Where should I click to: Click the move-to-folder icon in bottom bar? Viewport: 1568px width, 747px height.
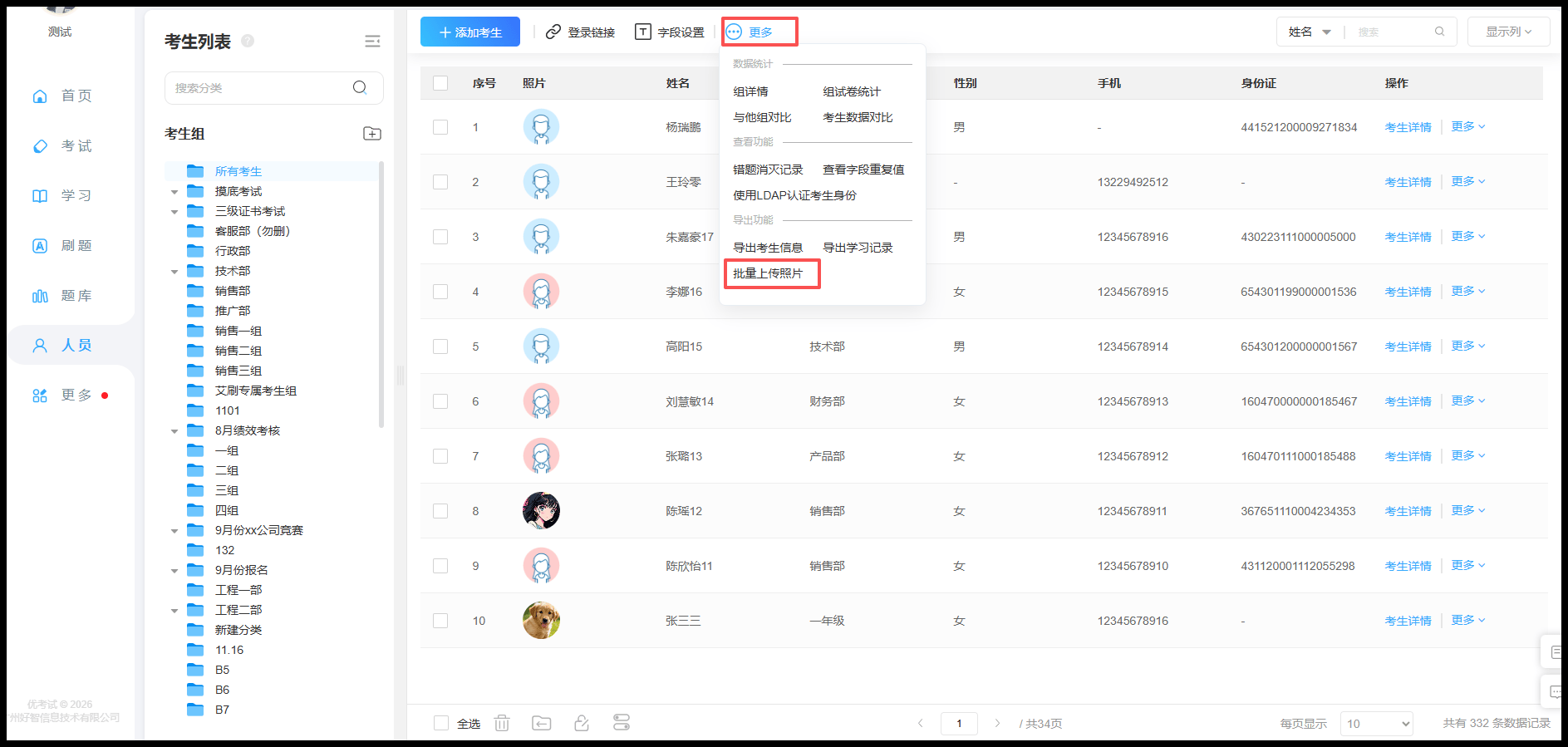tap(542, 723)
